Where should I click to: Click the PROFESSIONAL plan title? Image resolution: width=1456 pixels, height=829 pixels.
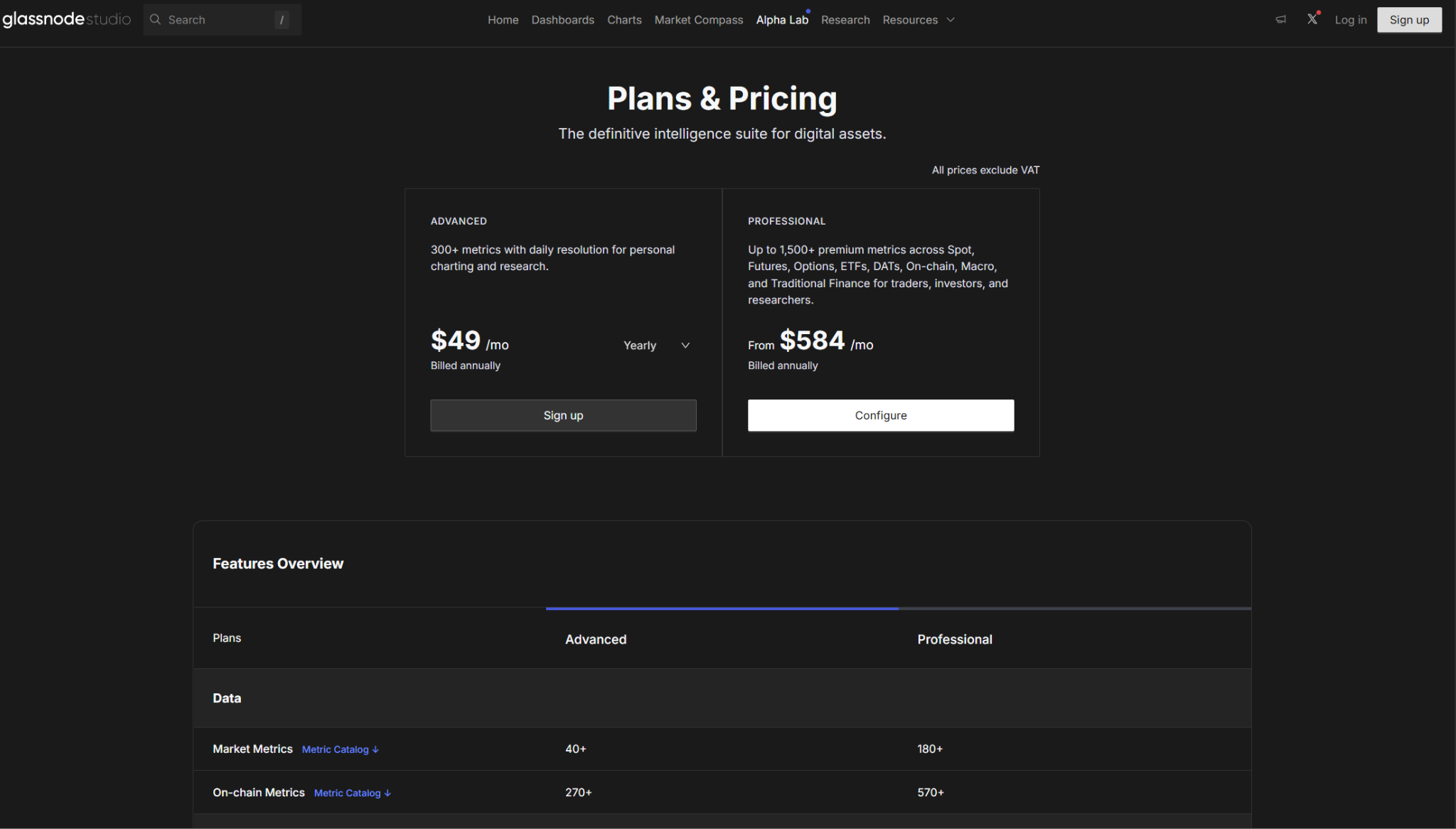coord(786,221)
